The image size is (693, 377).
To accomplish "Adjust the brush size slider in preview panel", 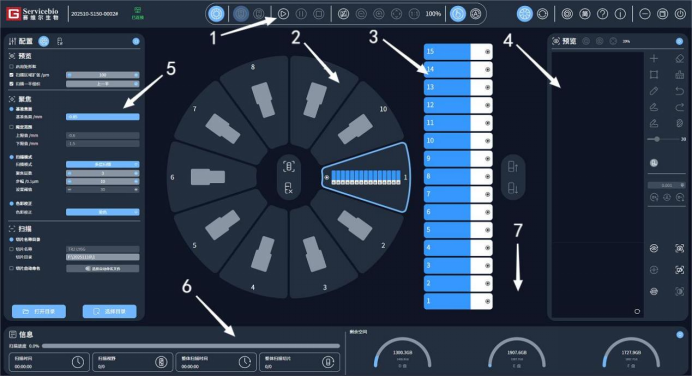I will coord(657,139).
